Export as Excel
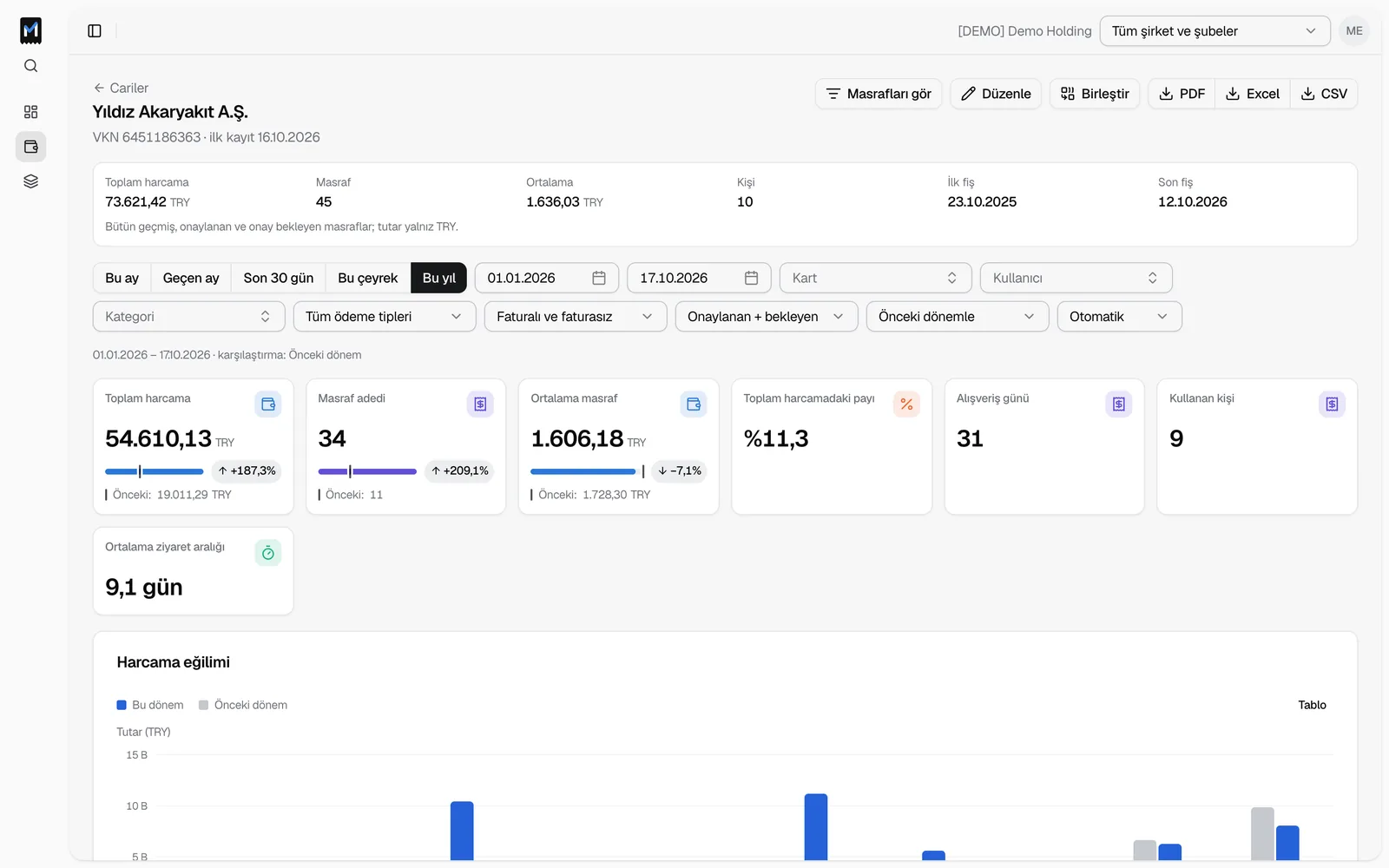The width and height of the screenshot is (1389, 868). click(x=1253, y=94)
